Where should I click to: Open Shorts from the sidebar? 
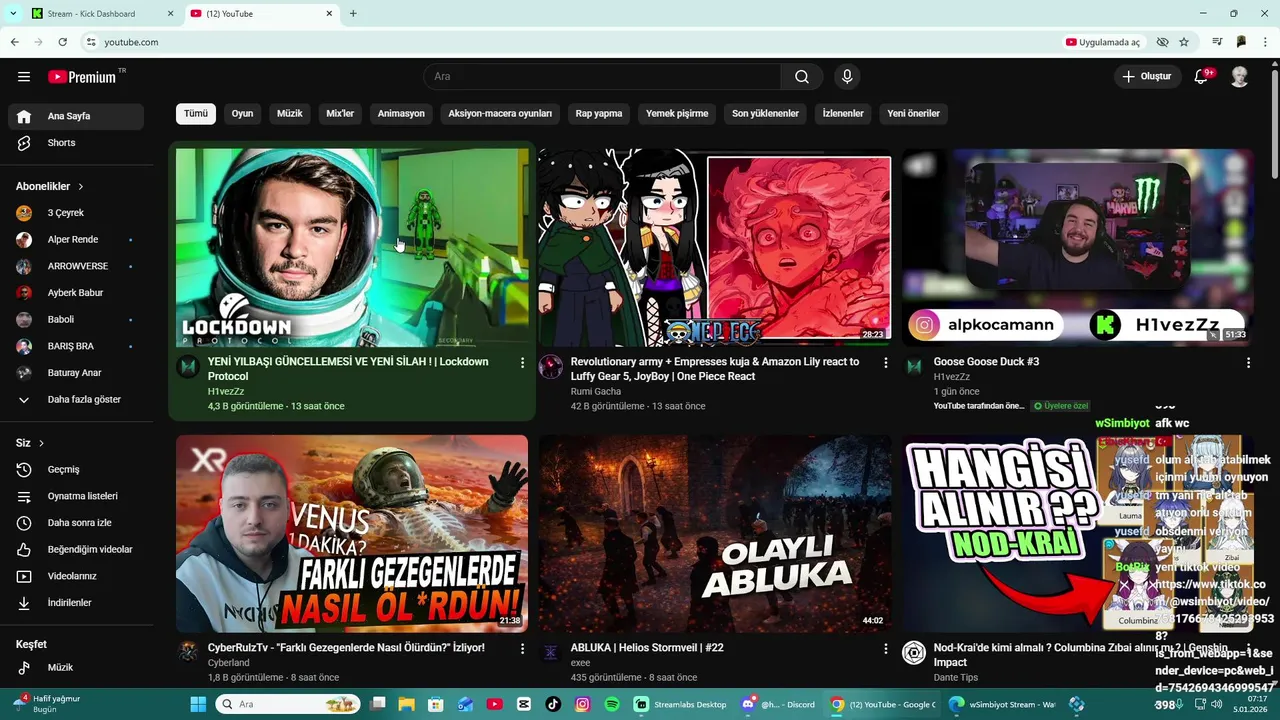[76, 143]
